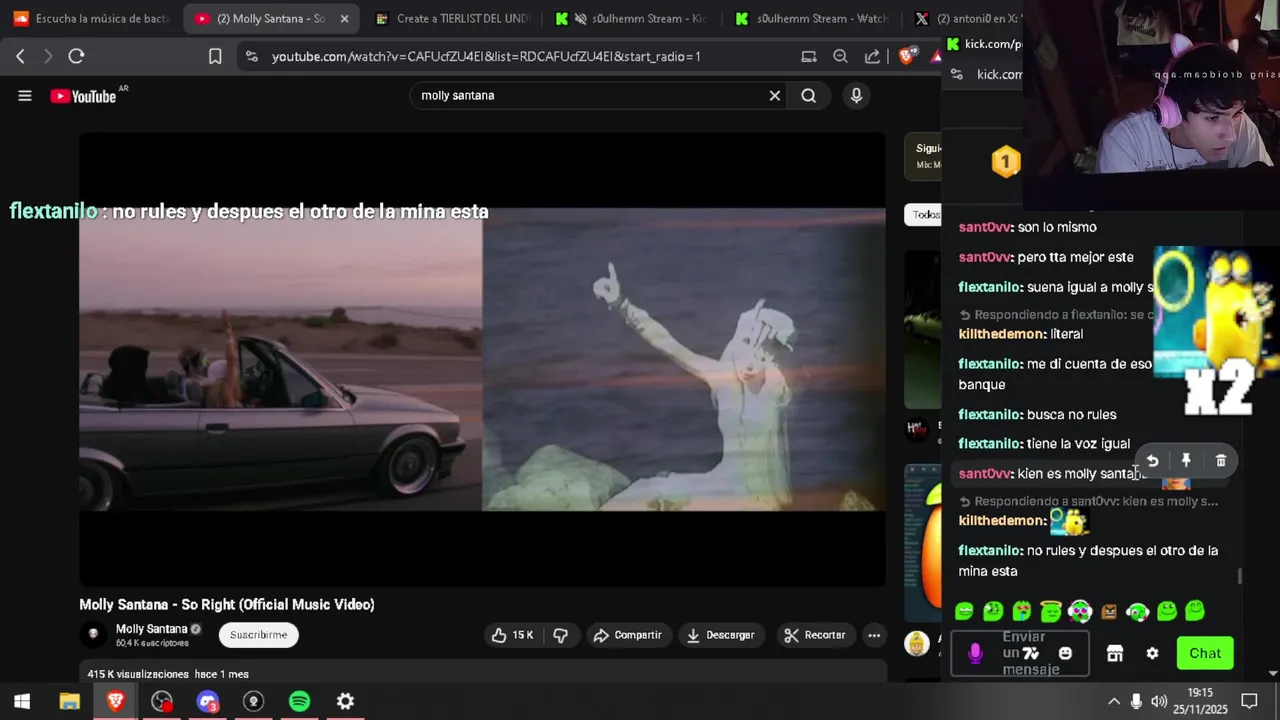Click the So Right music video player
Image resolution: width=1280 pixels, height=720 pixels.
pos(482,359)
